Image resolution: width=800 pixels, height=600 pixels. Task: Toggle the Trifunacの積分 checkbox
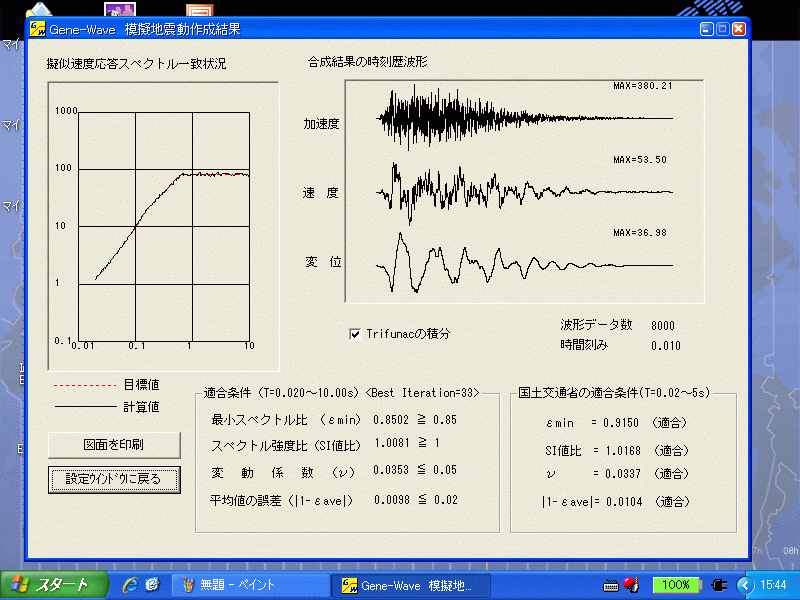(x=356, y=335)
